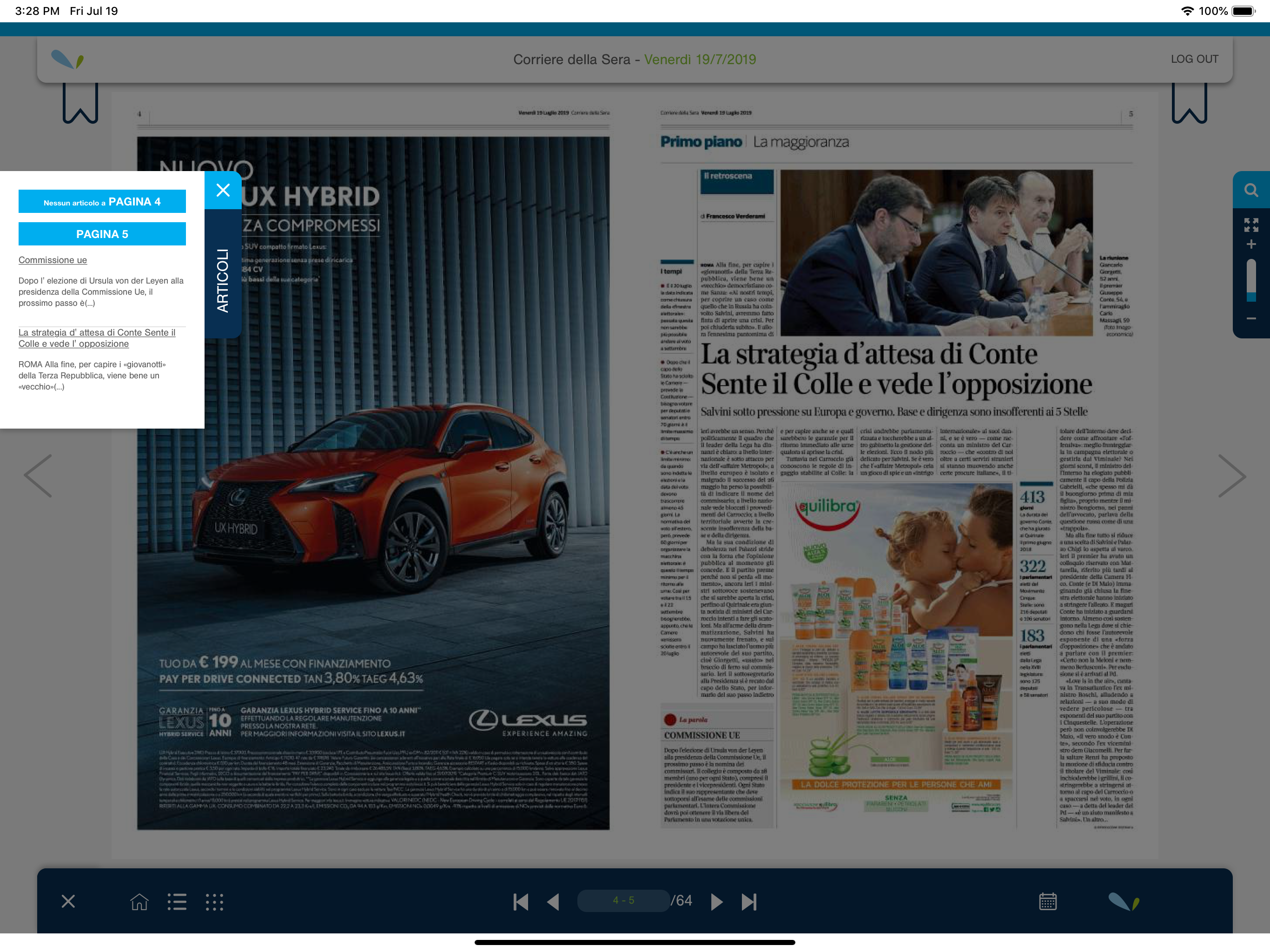
Task: Click the photo of the politicians meeting
Action: (936, 252)
